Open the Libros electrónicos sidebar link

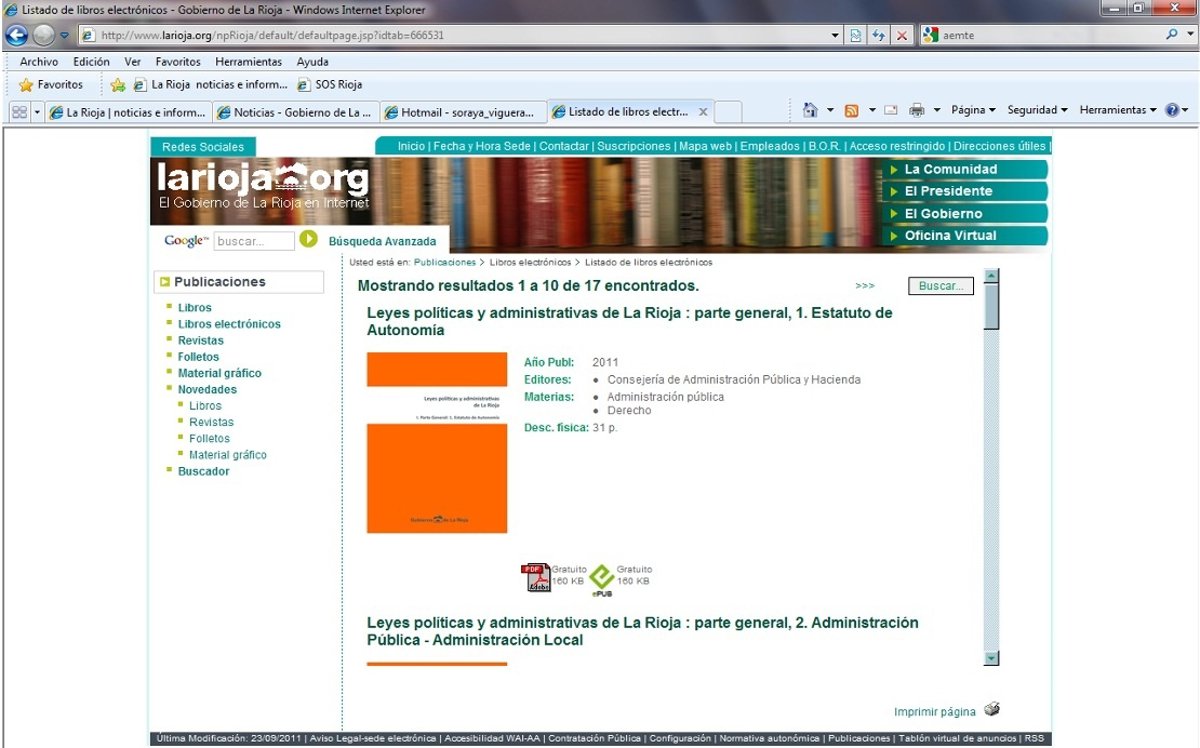click(x=229, y=324)
